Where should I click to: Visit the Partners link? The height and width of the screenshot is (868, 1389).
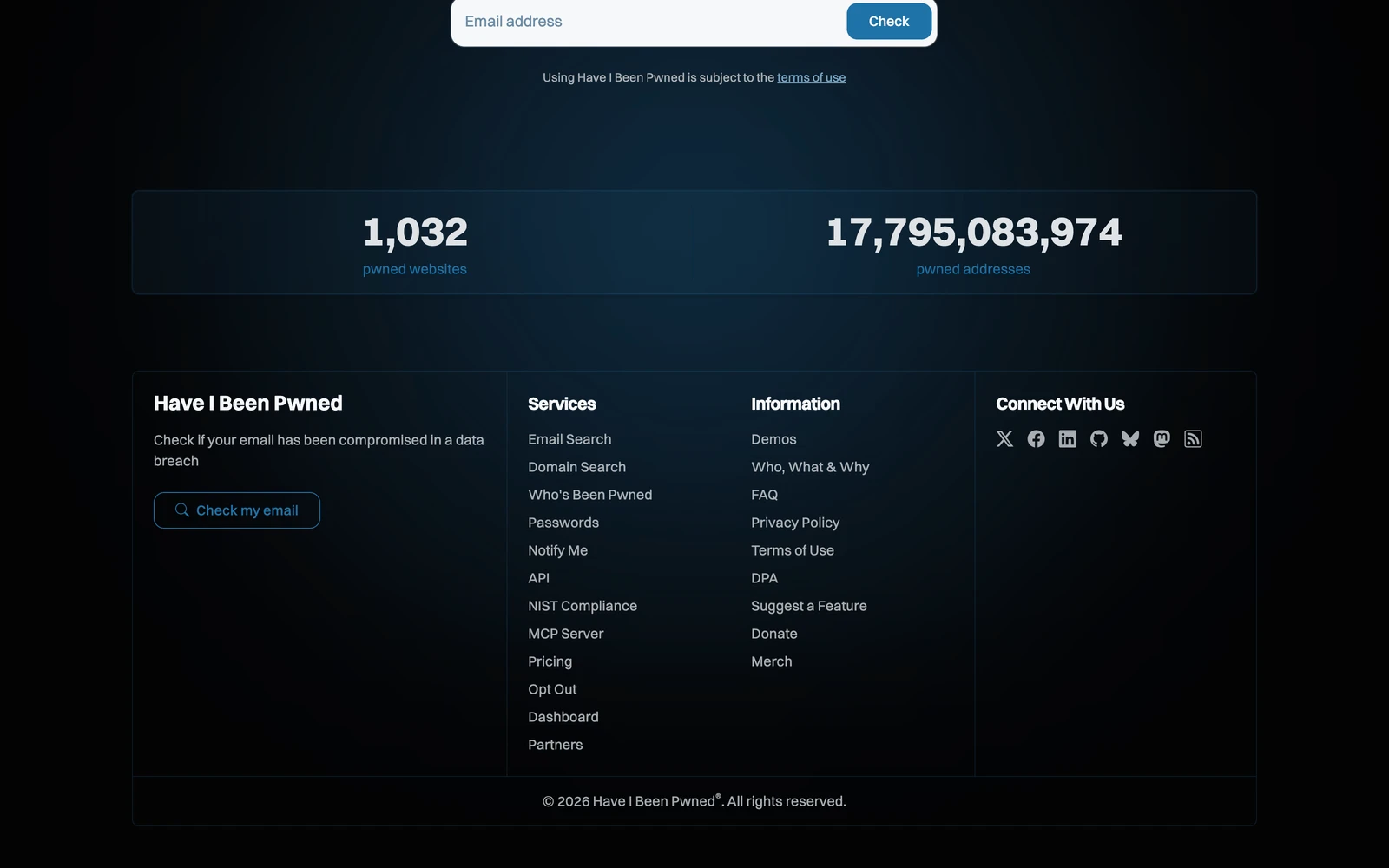(556, 745)
